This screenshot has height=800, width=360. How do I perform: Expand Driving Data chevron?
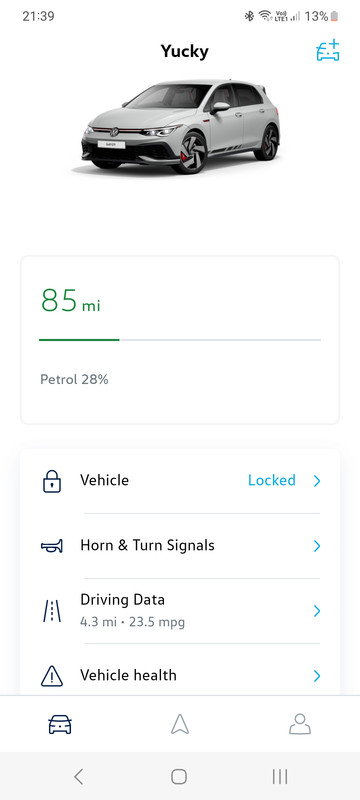[x=317, y=611]
